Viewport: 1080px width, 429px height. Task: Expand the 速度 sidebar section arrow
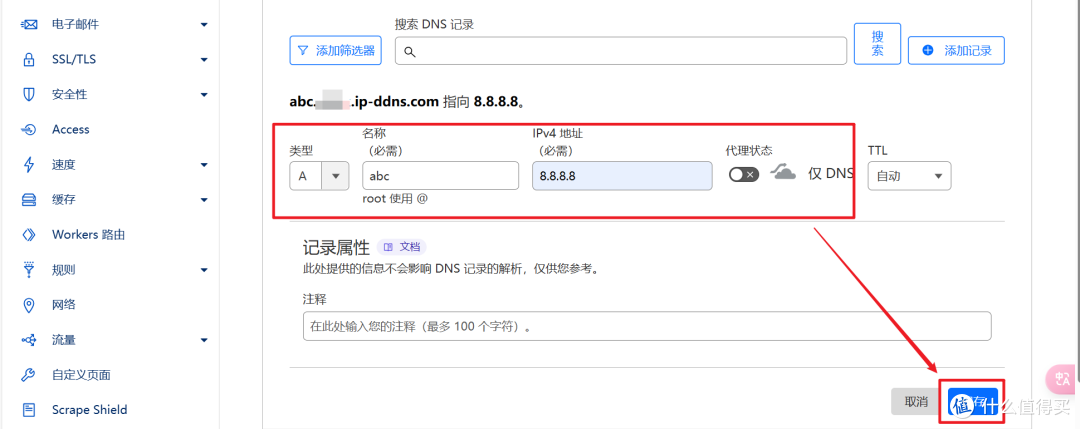tap(204, 165)
